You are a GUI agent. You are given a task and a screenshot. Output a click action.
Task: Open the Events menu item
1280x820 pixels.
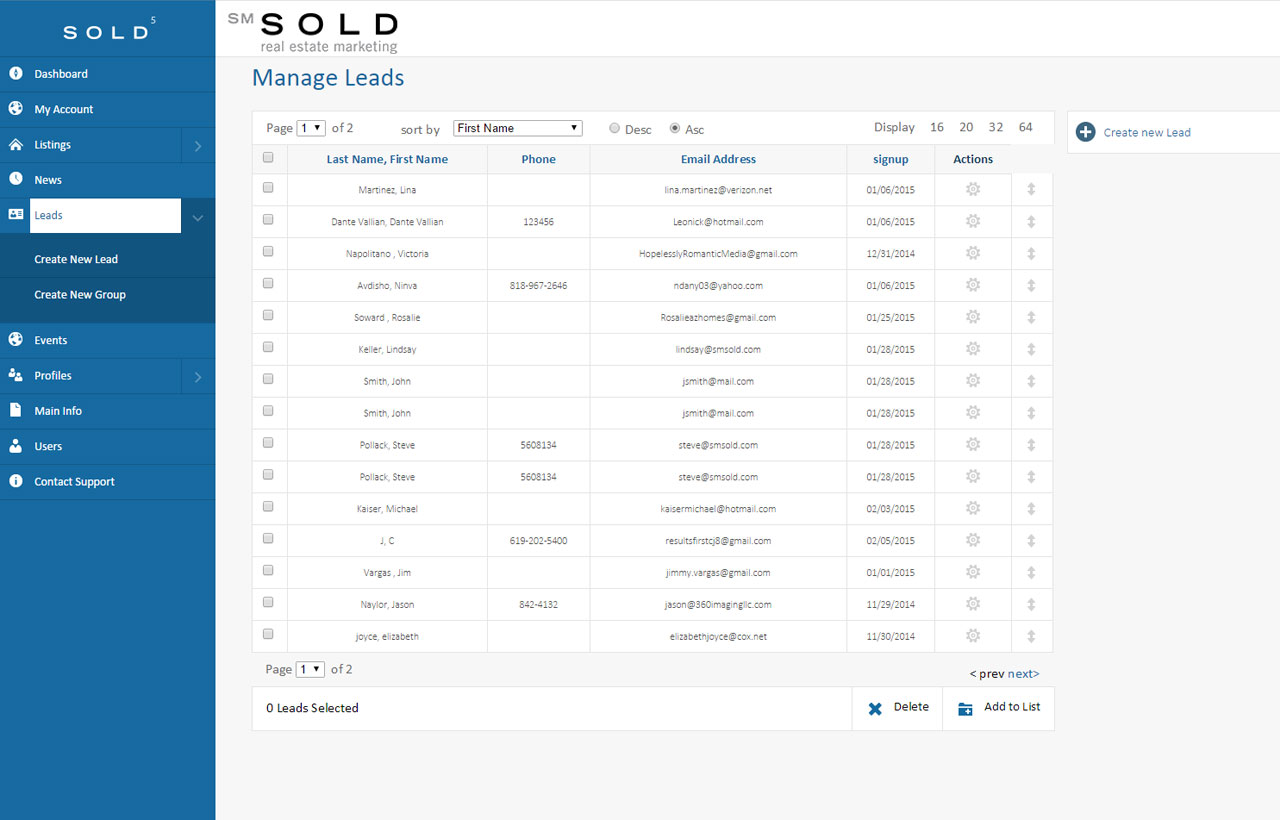[50, 340]
